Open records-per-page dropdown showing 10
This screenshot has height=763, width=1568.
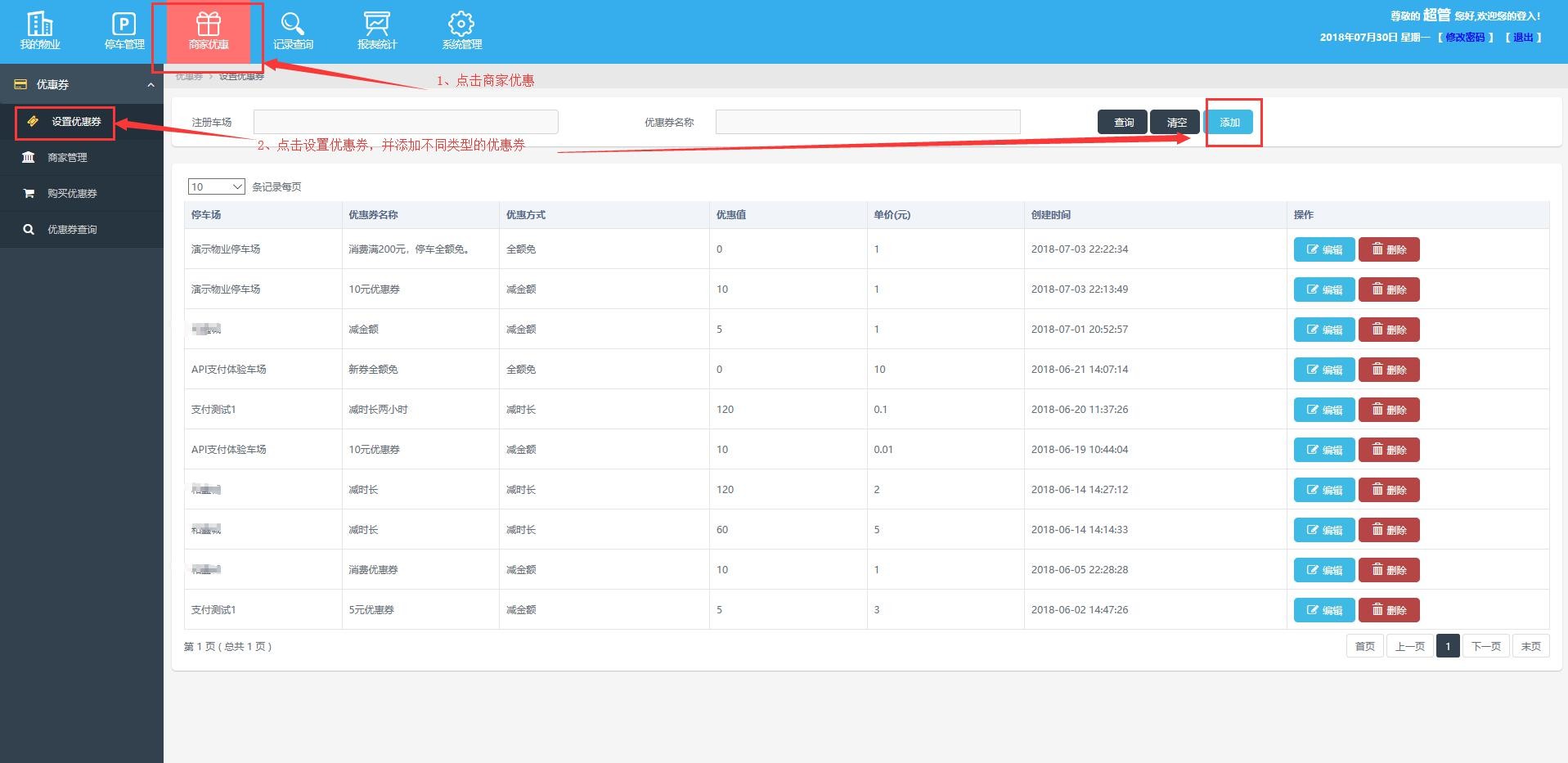click(x=216, y=186)
